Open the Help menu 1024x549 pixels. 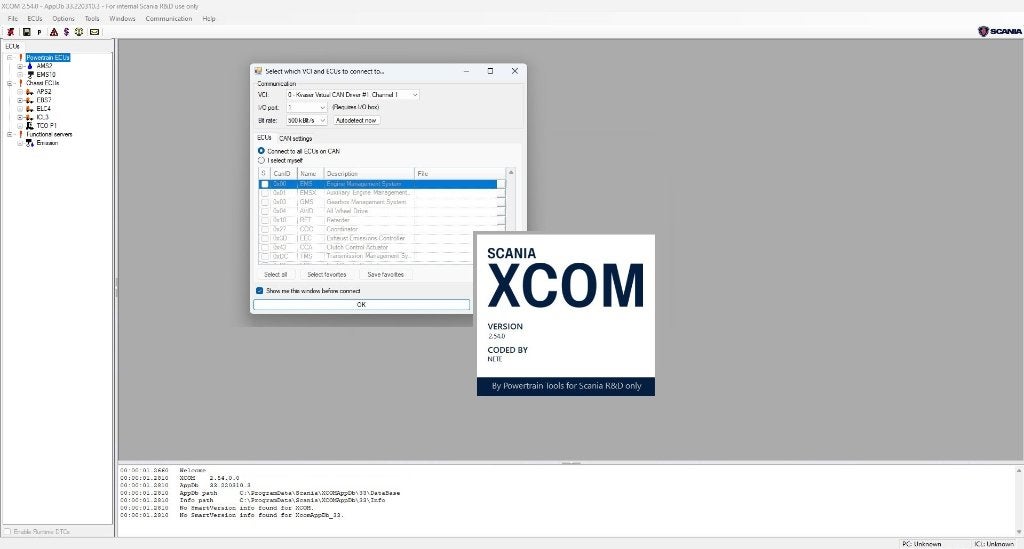coord(209,19)
